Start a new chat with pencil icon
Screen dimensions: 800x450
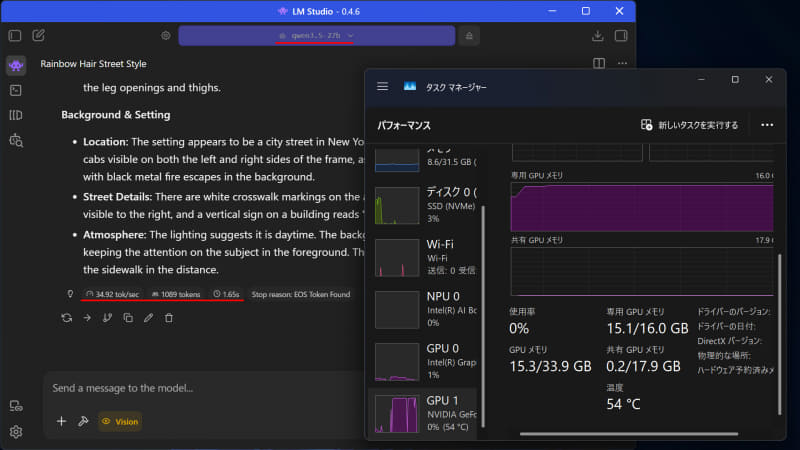coord(38,35)
